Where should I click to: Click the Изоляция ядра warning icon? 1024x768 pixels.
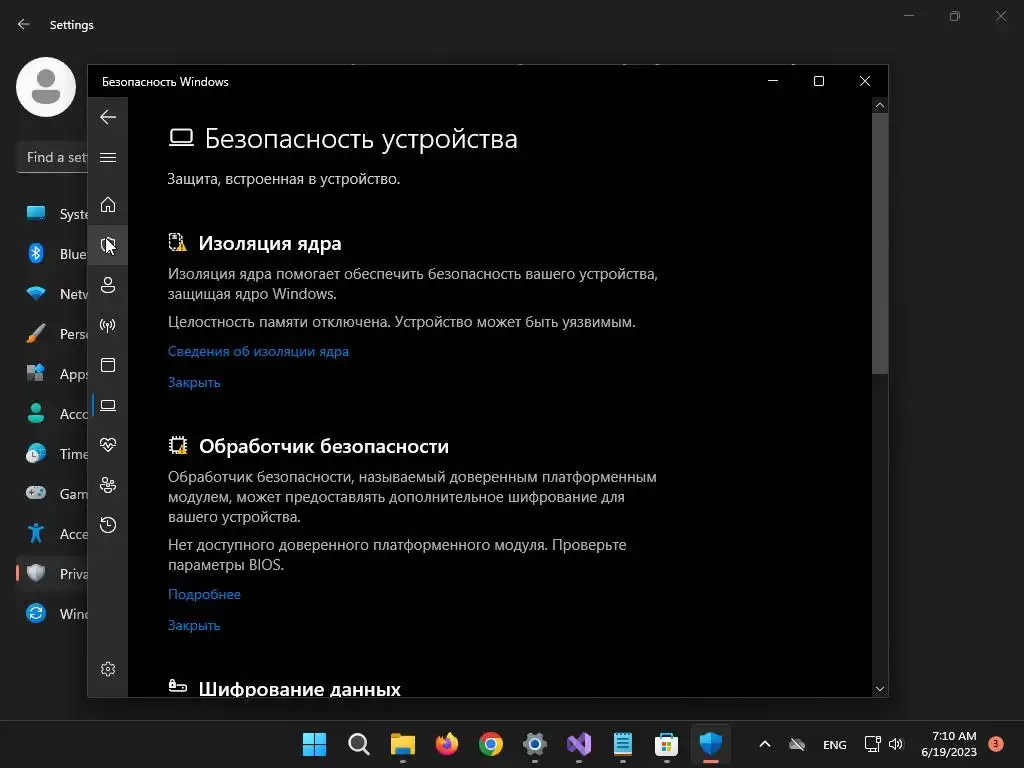click(178, 242)
